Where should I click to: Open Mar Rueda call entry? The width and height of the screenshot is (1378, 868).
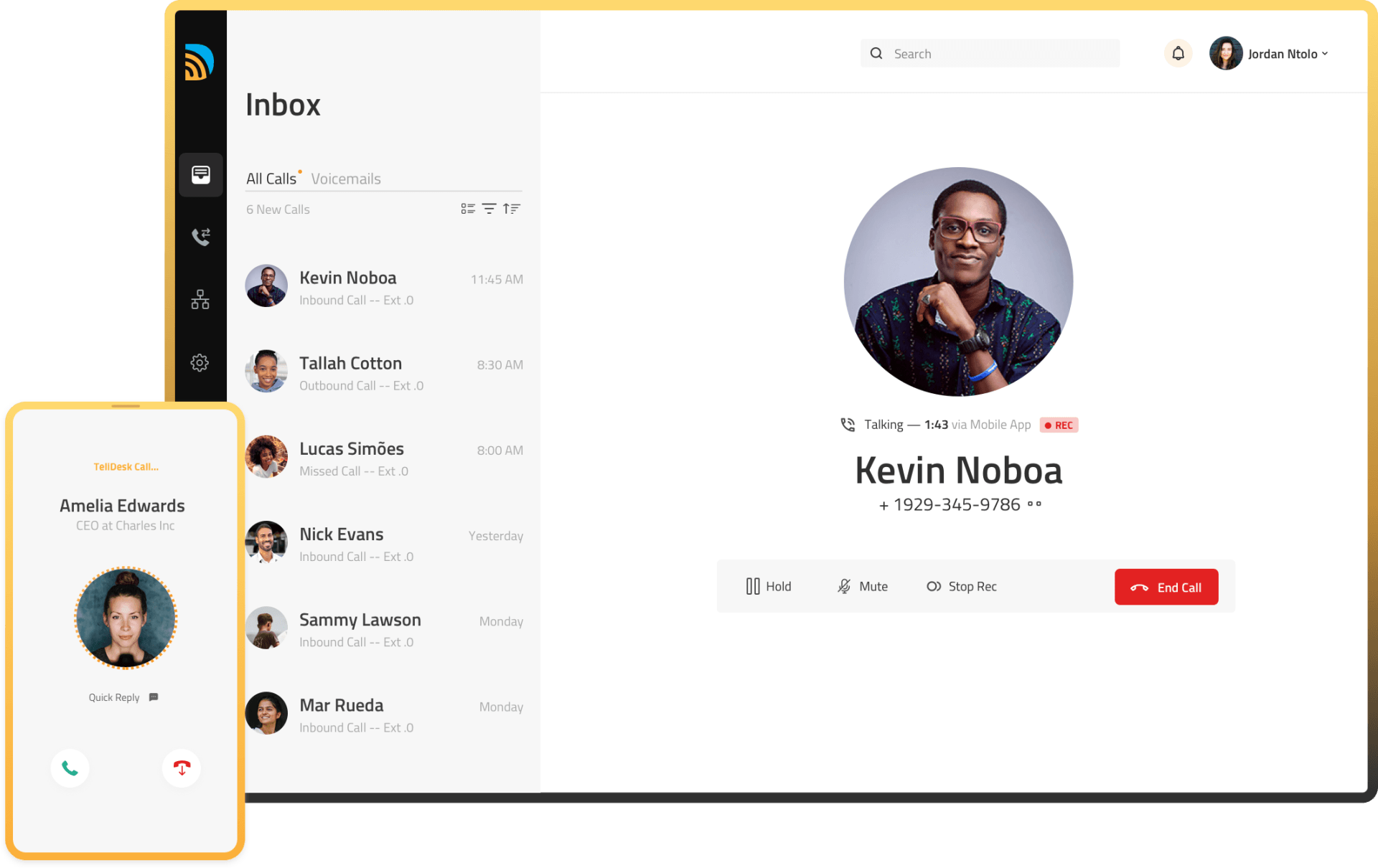[384, 714]
